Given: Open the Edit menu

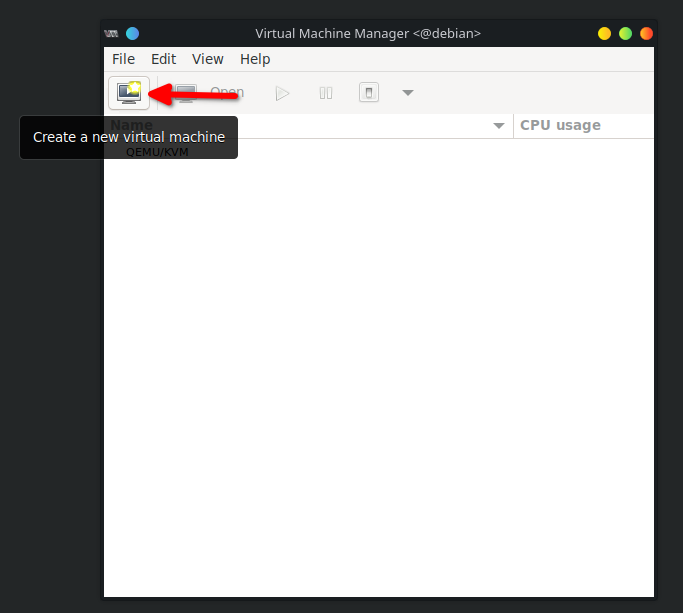Looking at the screenshot, I should pyautogui.click(x=163, y=59).
